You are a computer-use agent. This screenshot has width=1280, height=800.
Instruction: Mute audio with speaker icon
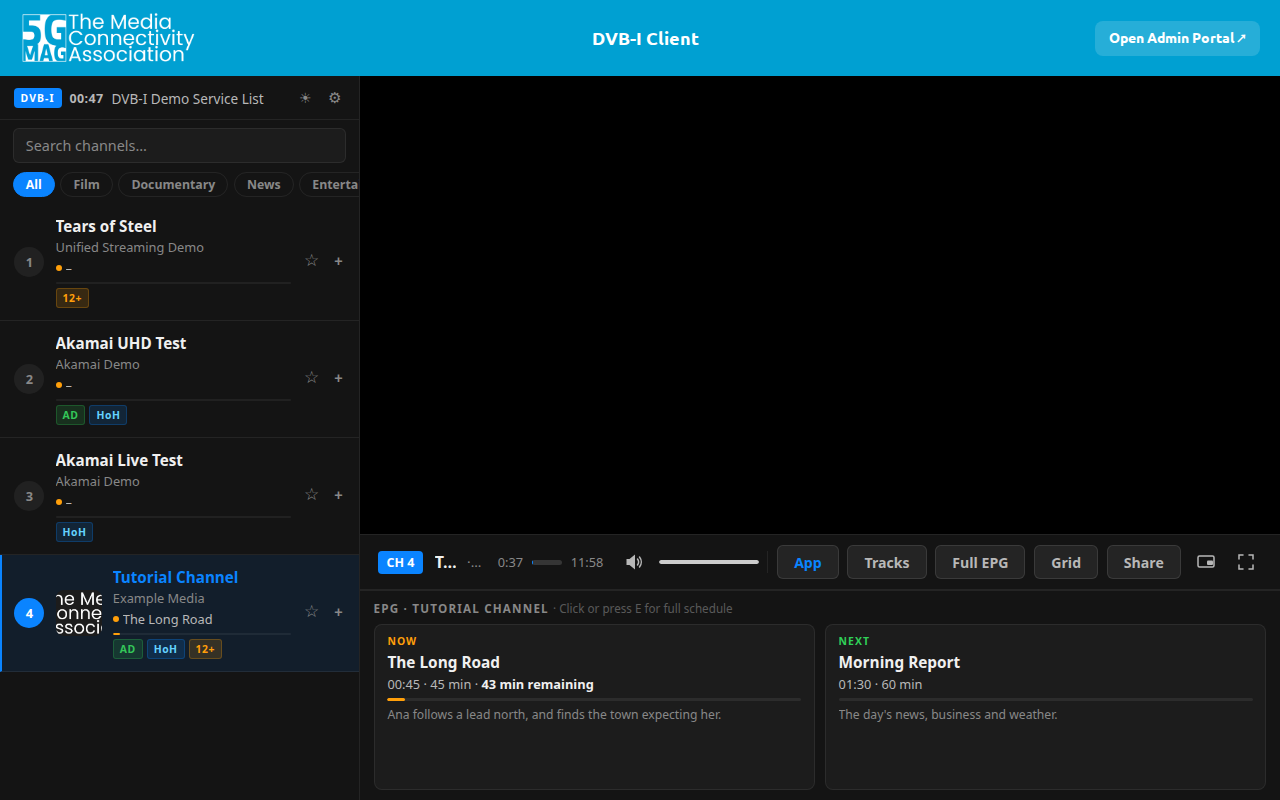634,562
